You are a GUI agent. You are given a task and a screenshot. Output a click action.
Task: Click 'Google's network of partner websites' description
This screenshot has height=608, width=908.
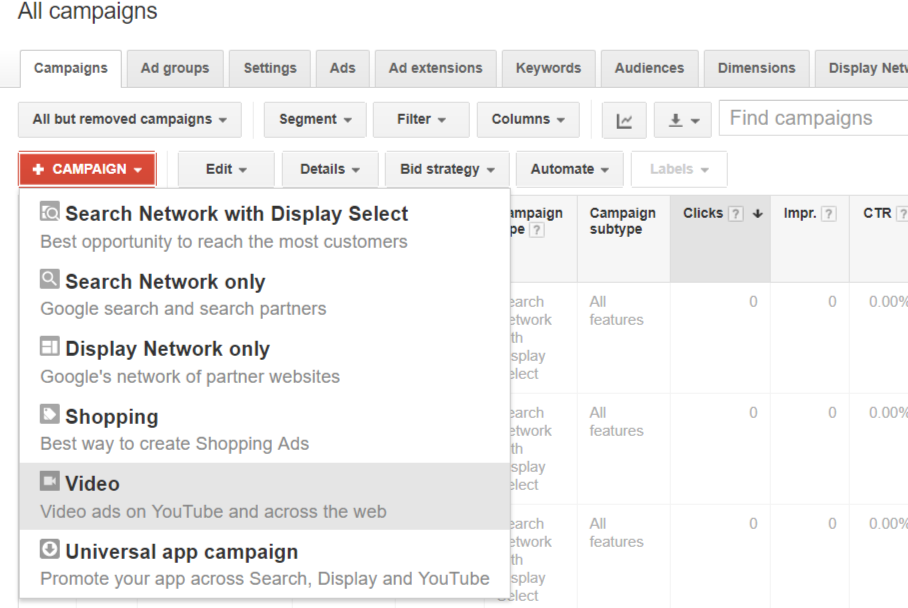pos(190,377)
